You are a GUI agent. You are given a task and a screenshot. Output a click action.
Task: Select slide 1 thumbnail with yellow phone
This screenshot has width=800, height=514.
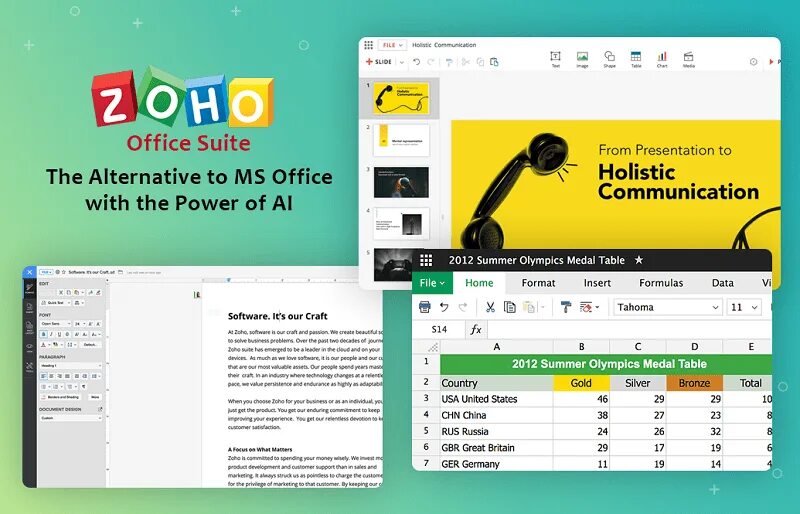pyautogui.click(x=401, y=99)
